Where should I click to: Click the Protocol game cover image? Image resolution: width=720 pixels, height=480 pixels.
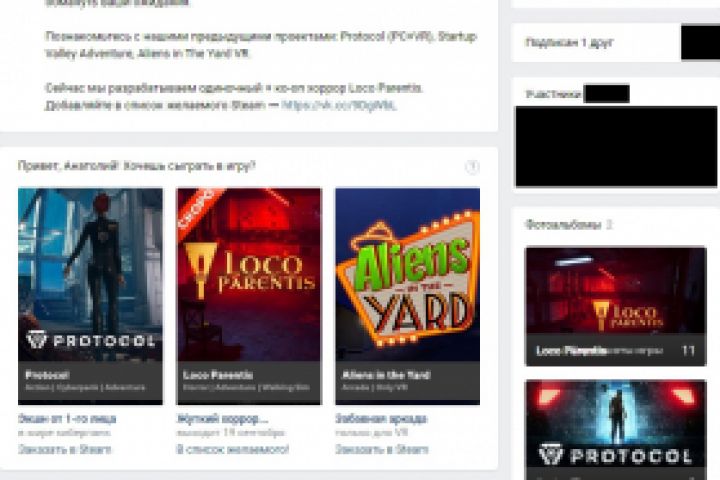(x=90, y=275)
